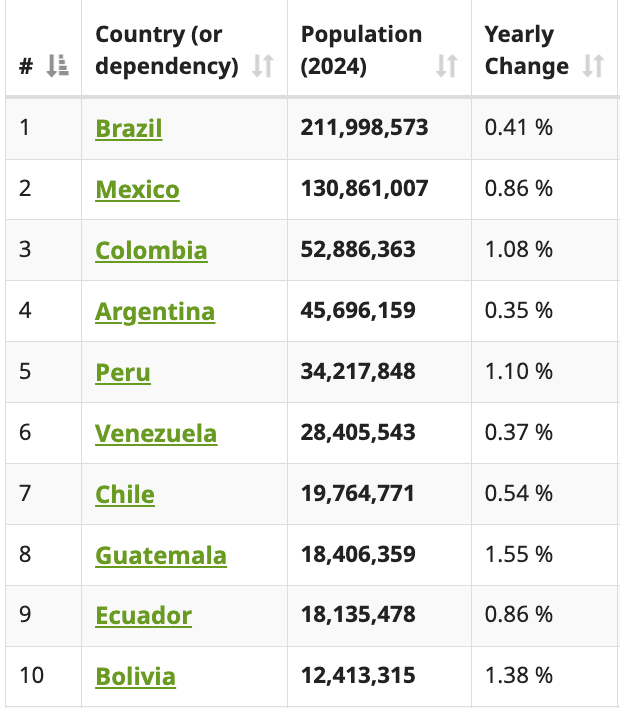620x708 pixels.
Task: Click the Yearly Change sort arrows
Action: click(x=593, y=67)
